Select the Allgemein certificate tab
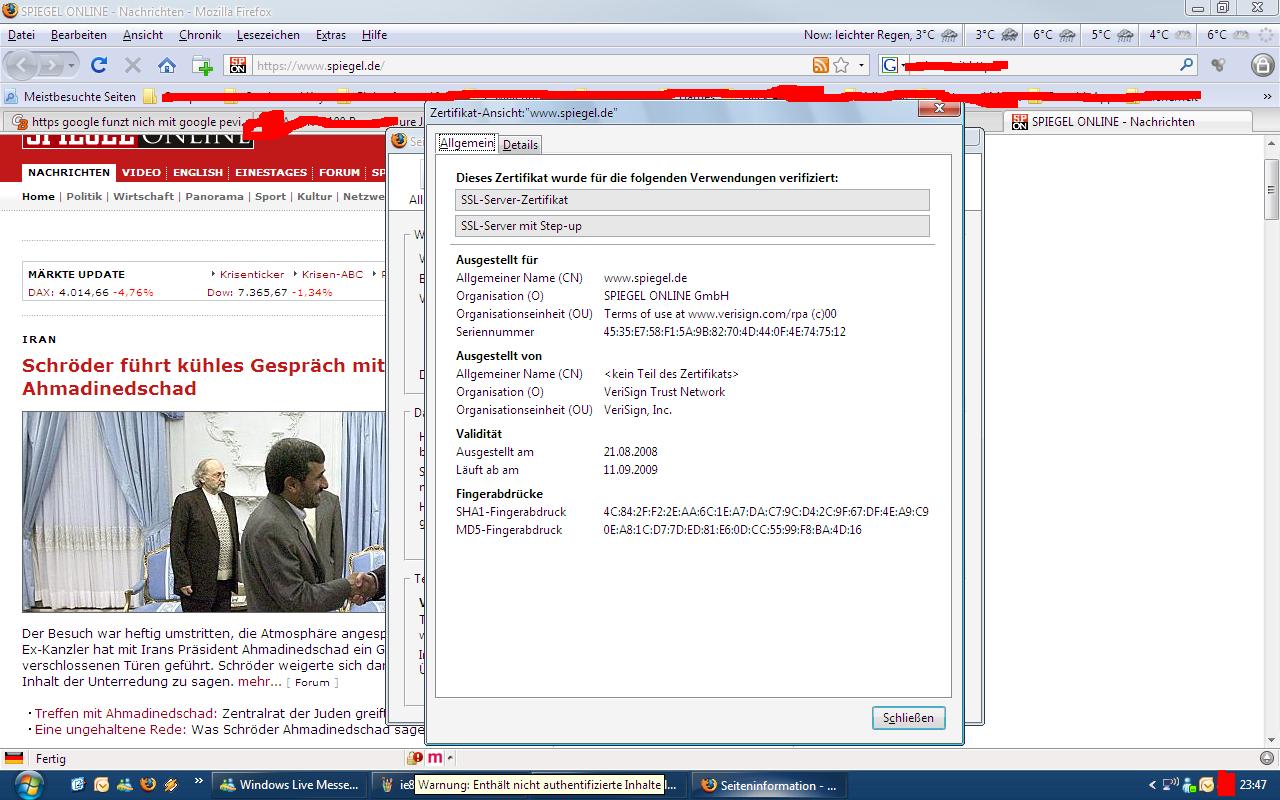 pos(467,143)
